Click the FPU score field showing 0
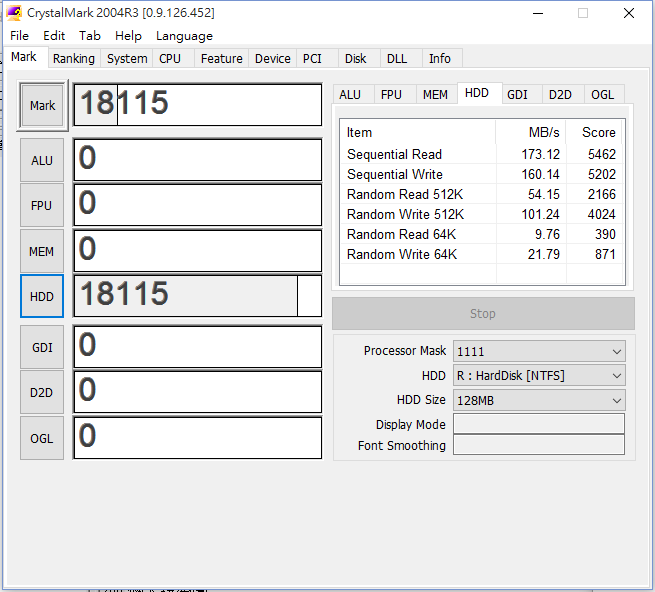The width and height of the screenshot is (655, 592). [198, 205]
